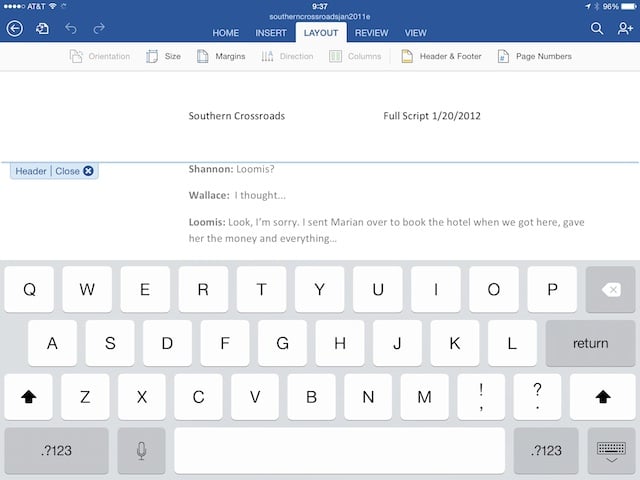Screen dimensions: 640x480
Task: Open the Size page option
Action: pyautogui.click(x=163, y=56)
